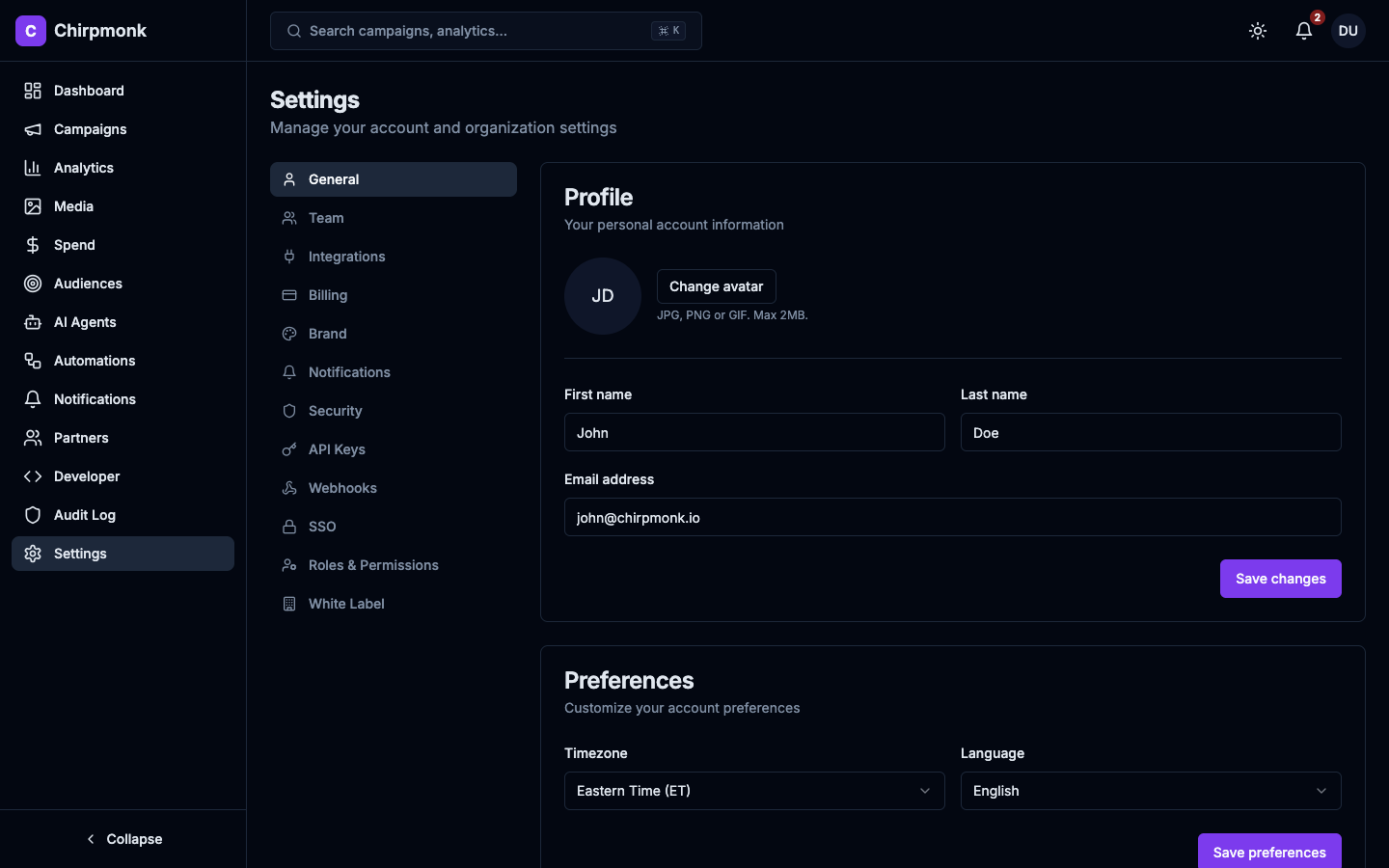Select the Automations workflow icon

tap(32, 361)
